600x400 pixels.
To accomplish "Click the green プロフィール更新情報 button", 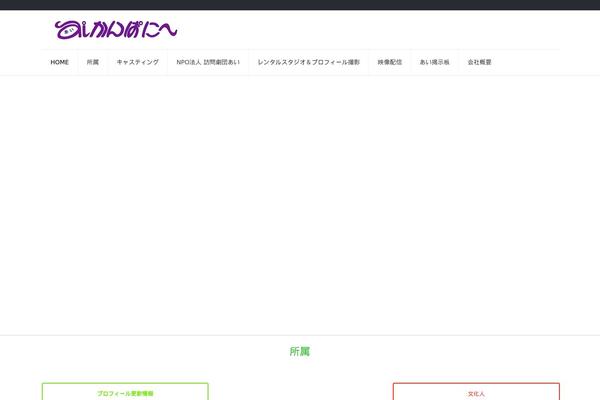I will point(125,392).
